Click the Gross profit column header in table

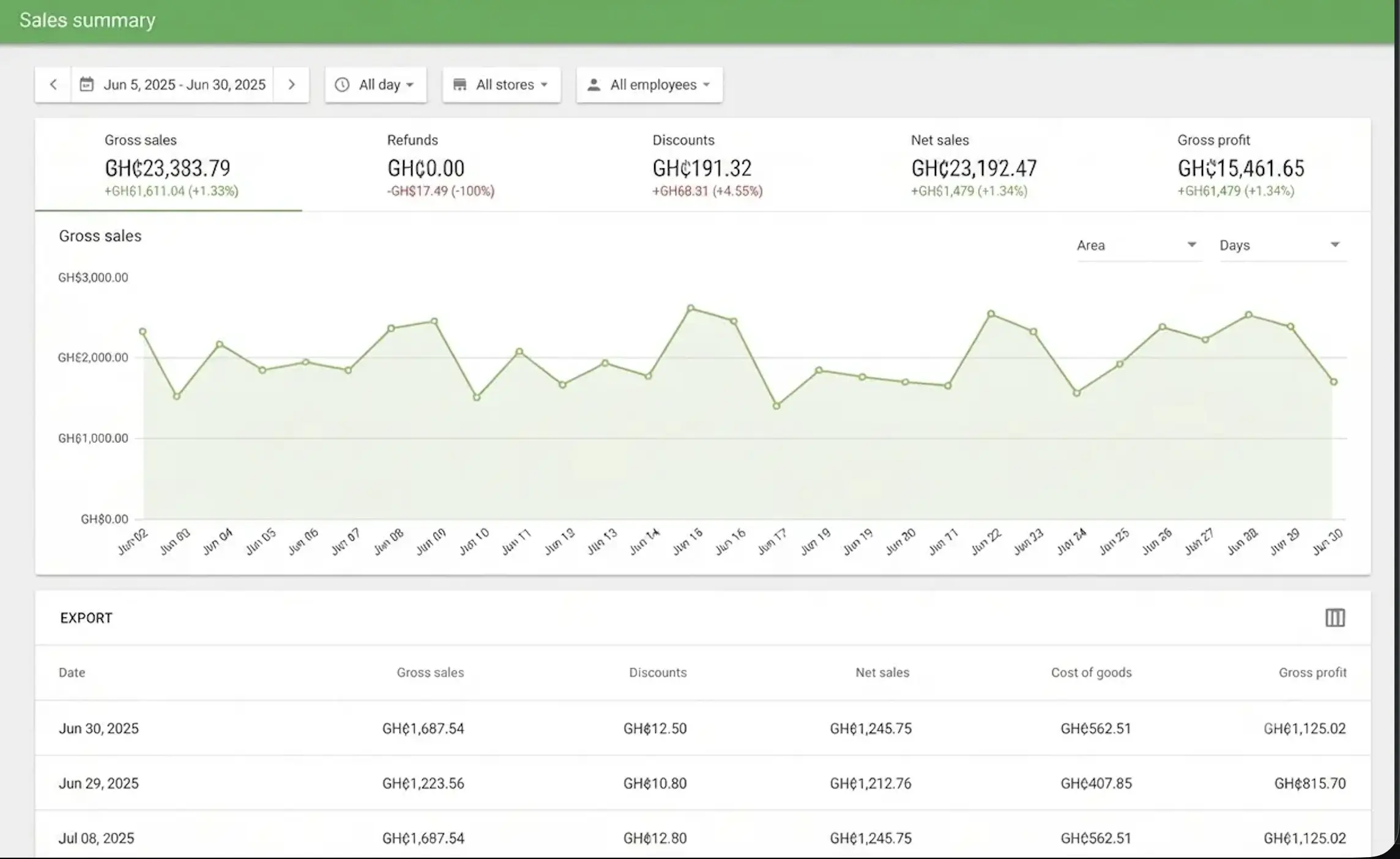[x=1312, y=672]
